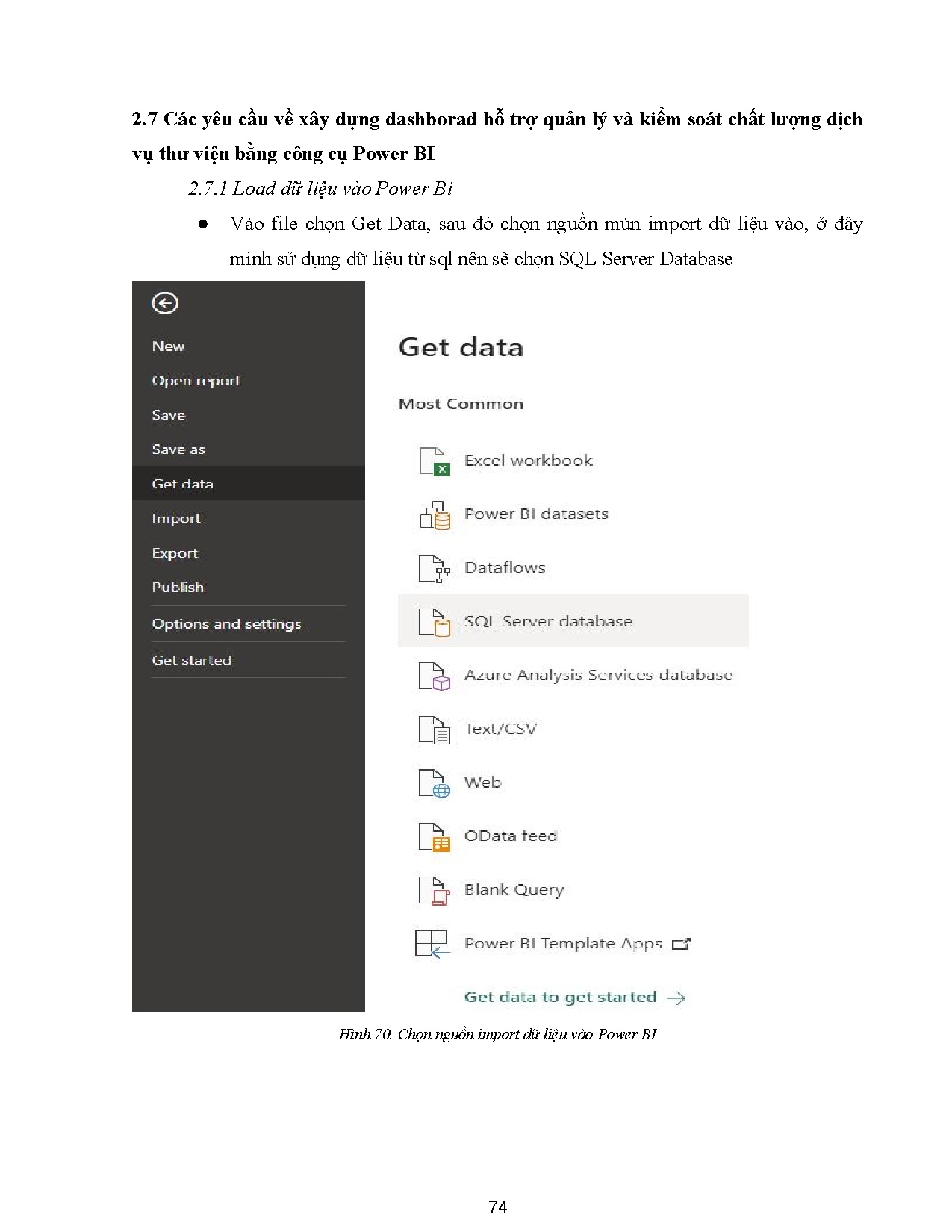Open the Get started menu entry

[x=192, y=660]
